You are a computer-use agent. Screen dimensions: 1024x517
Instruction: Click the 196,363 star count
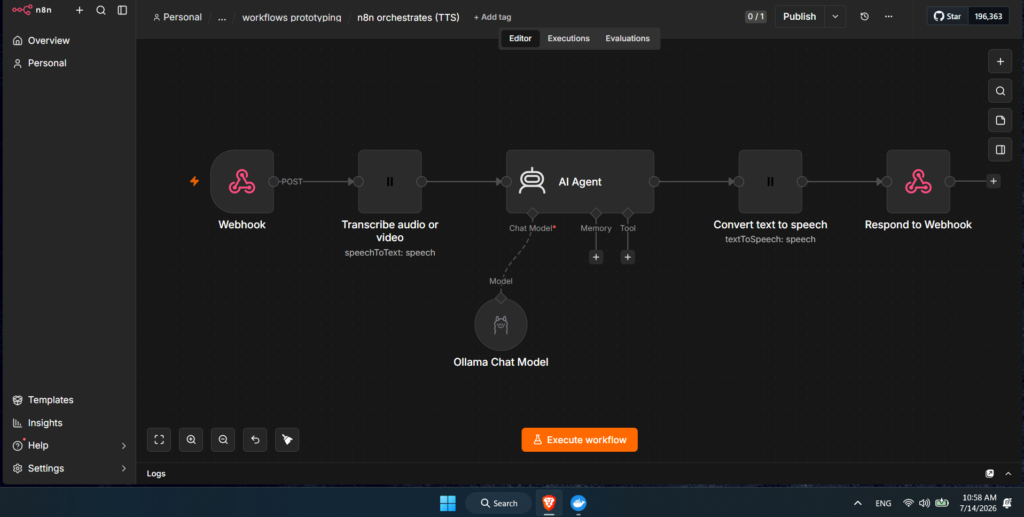[x=988, y=16]
